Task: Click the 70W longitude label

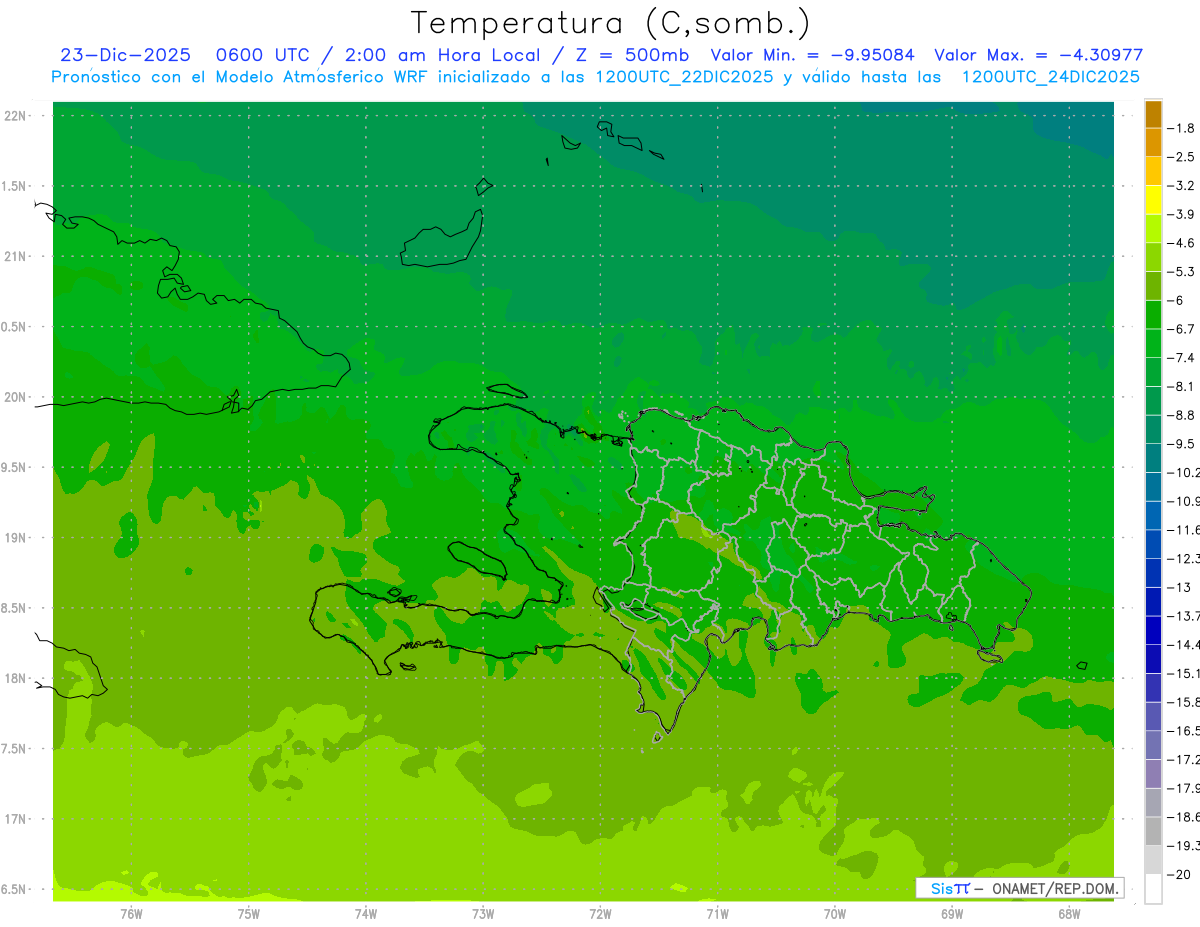Action: click(x=835, y=914)
